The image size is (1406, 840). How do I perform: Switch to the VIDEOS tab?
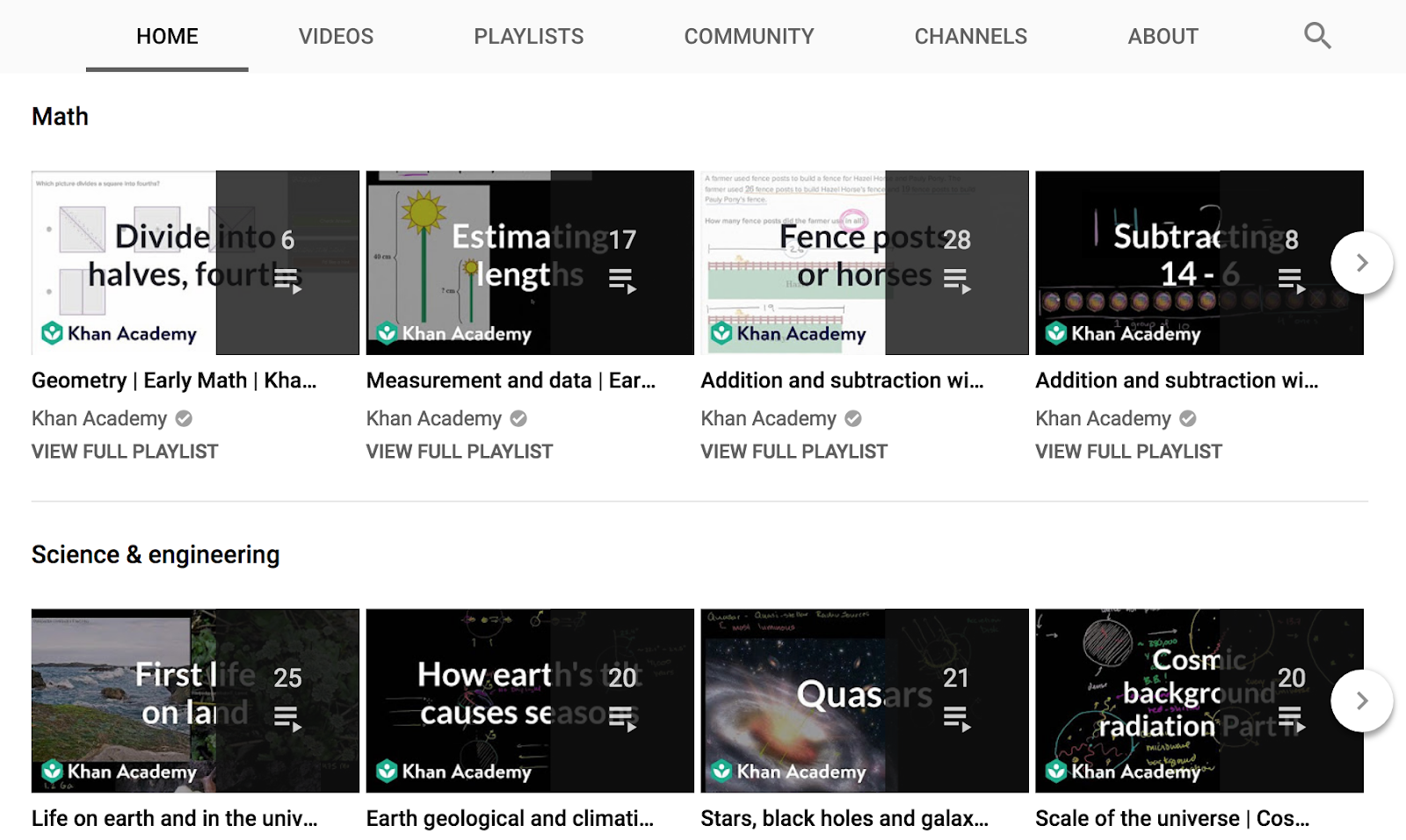click(x=336, y=36)
